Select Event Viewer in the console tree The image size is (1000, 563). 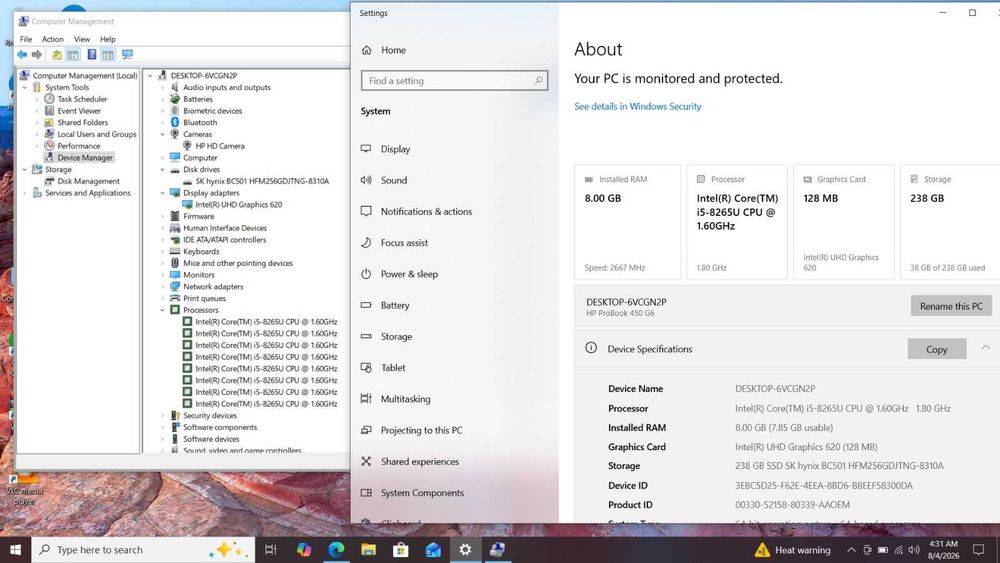(x=79, y=111)
